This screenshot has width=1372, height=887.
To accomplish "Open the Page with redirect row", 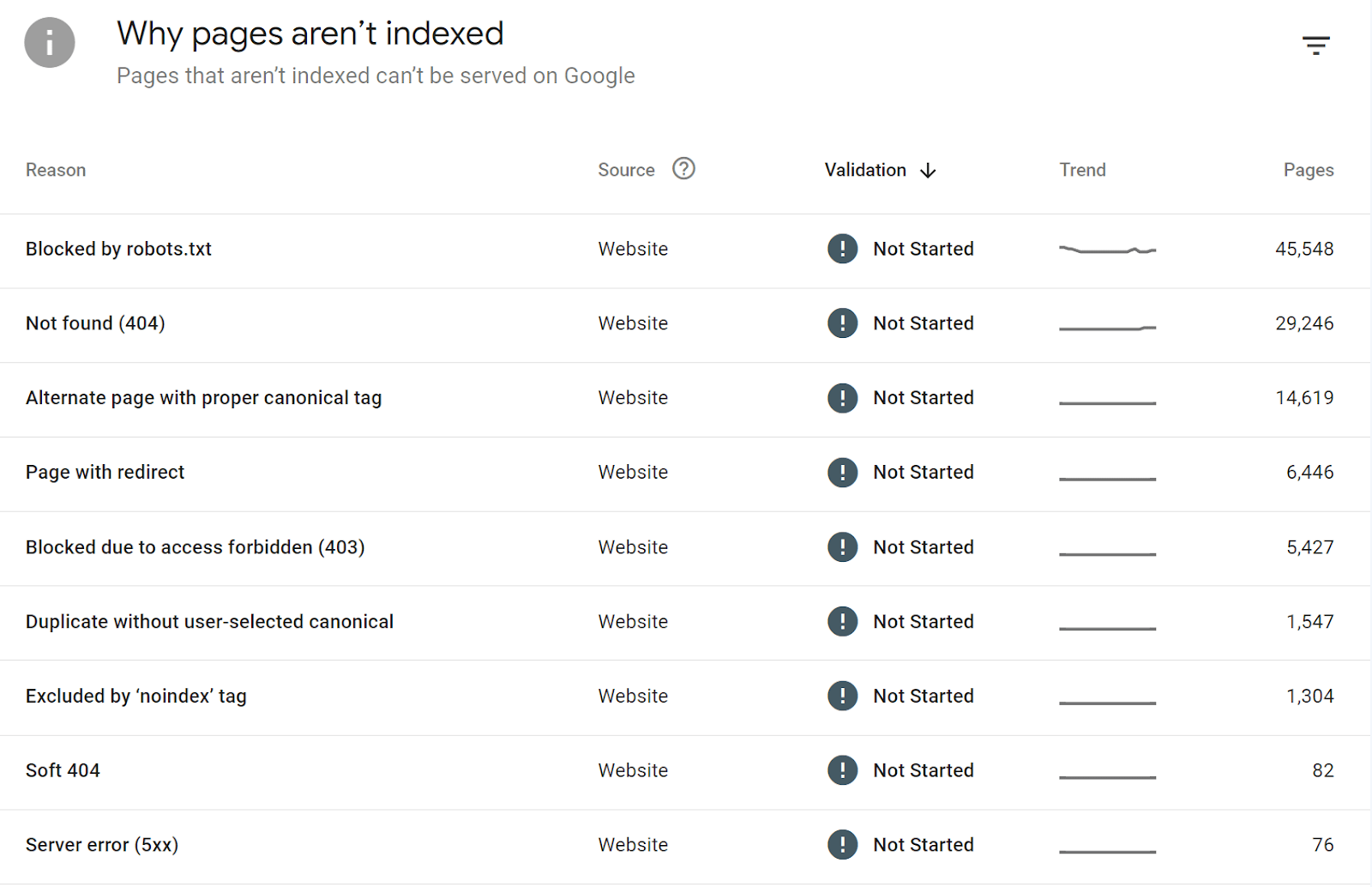I will (x=105, y=472).
